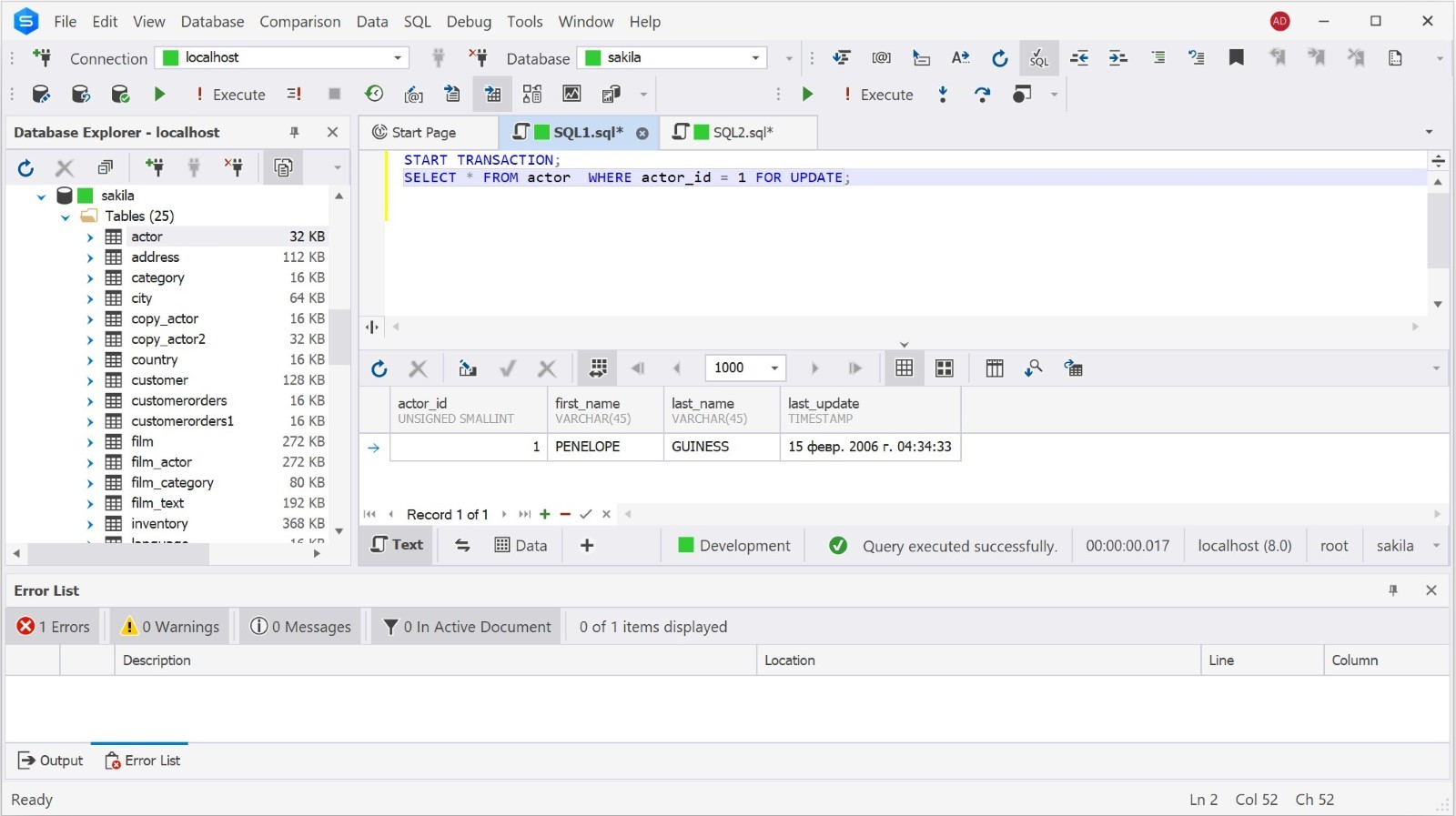Open the page size 1000 dropdown
1456x816 pixels.
coord(774,368)
